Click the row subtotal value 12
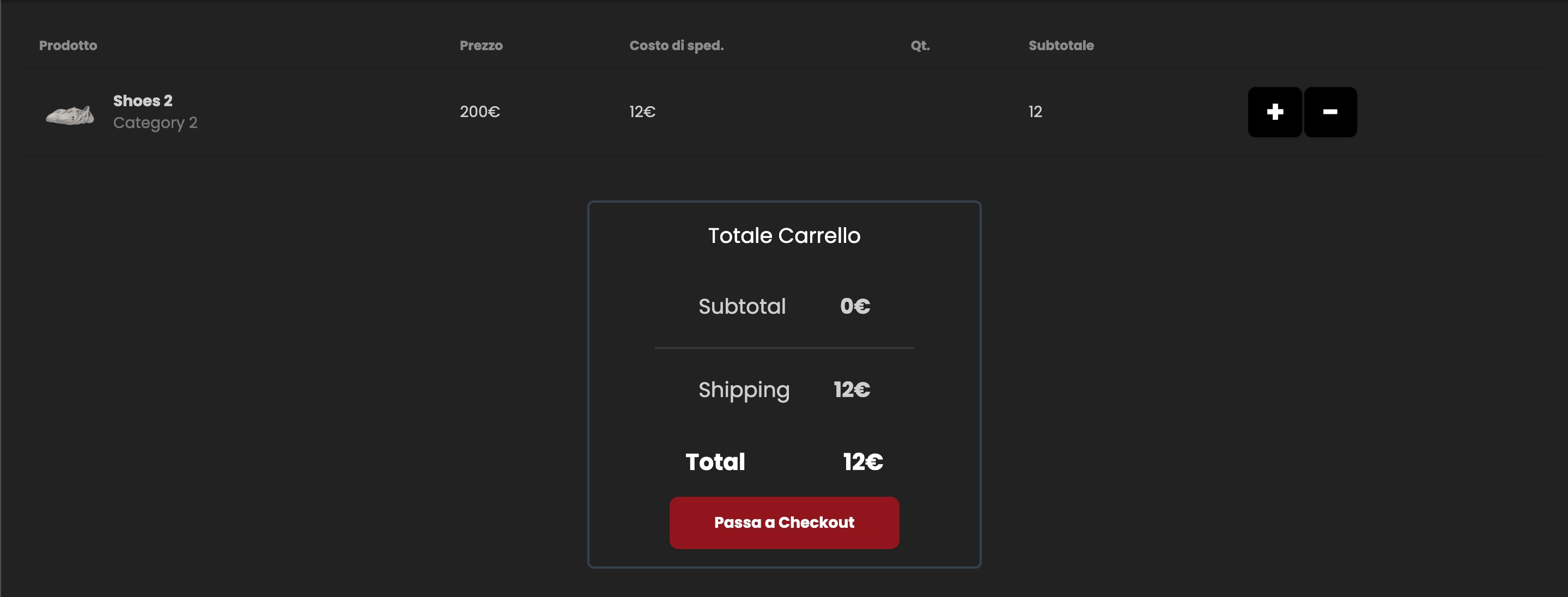Viewport: 1568px width, 597px height. pos(1035,112)
